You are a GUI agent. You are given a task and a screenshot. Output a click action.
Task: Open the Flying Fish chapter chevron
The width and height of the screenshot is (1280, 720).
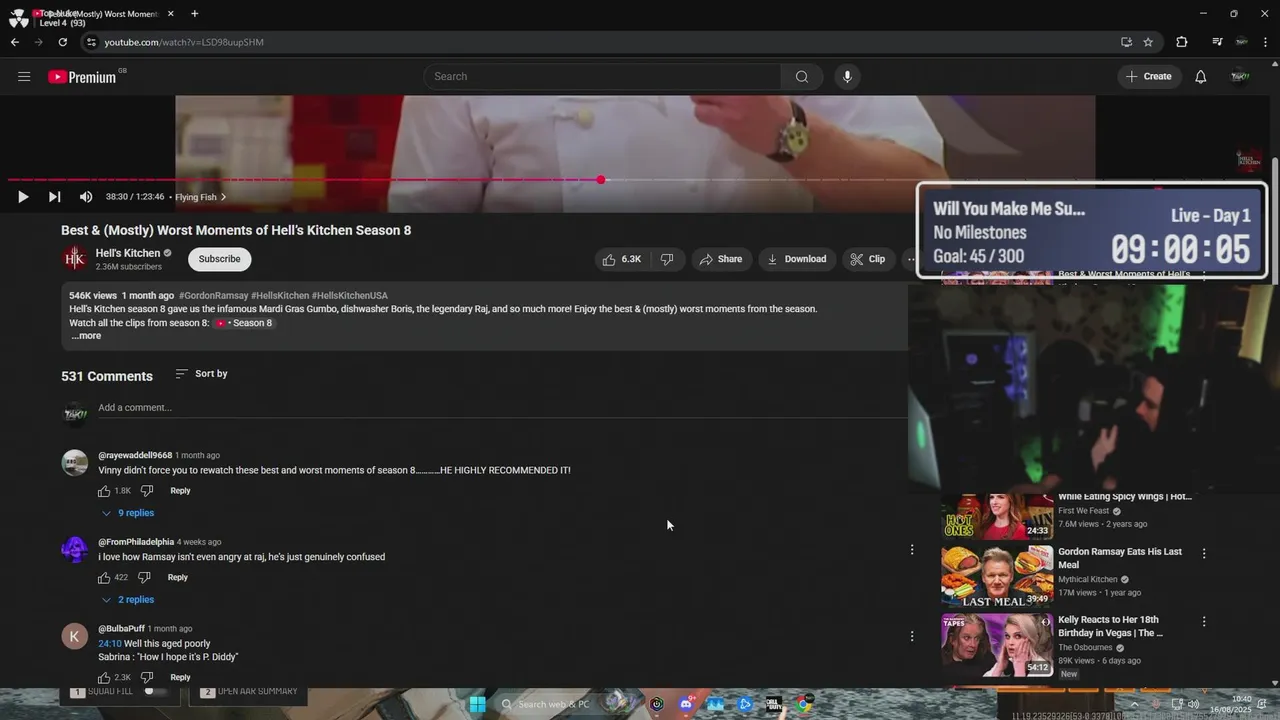(223, 197)
